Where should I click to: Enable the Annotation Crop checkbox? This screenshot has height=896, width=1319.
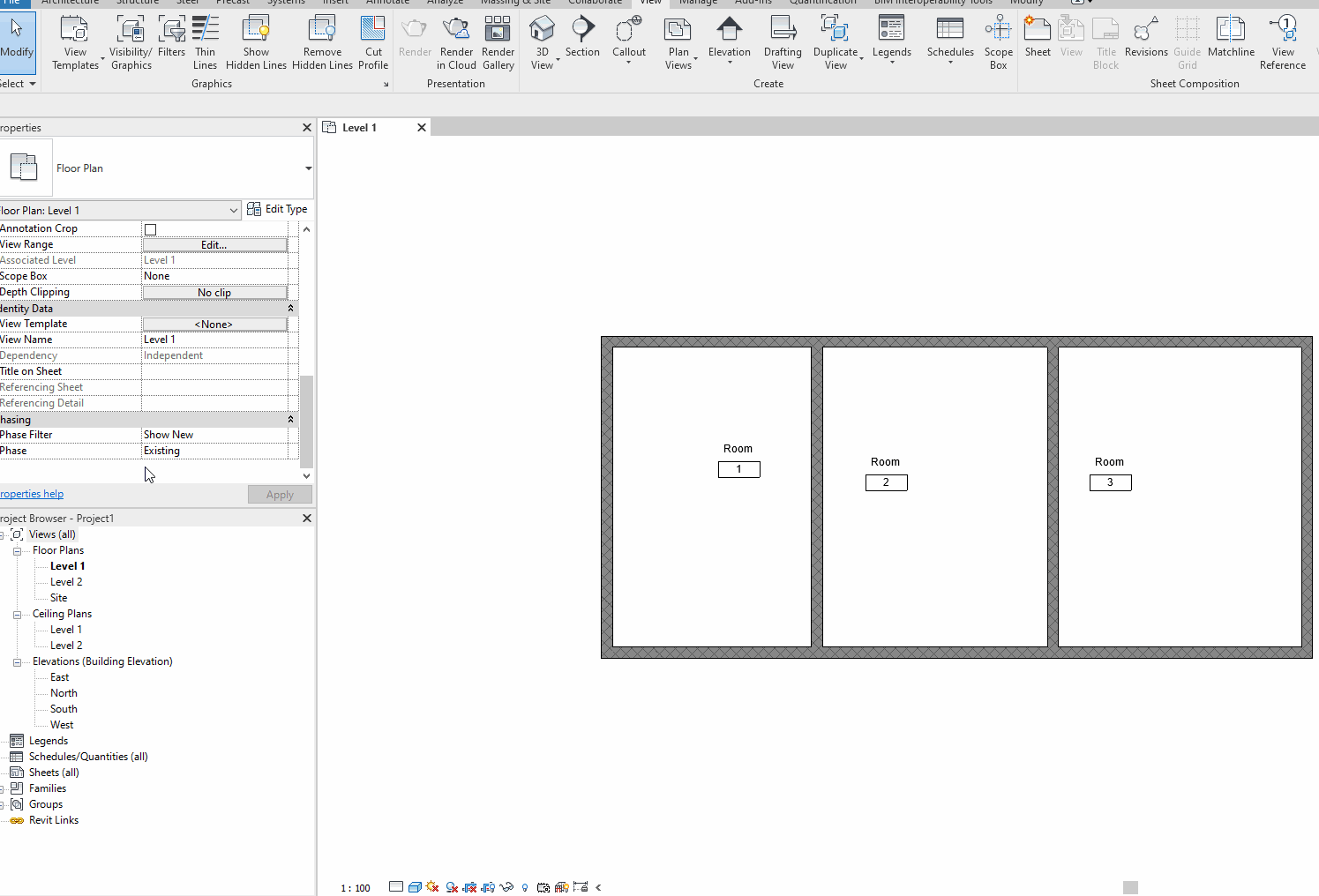tap(150, 228)
